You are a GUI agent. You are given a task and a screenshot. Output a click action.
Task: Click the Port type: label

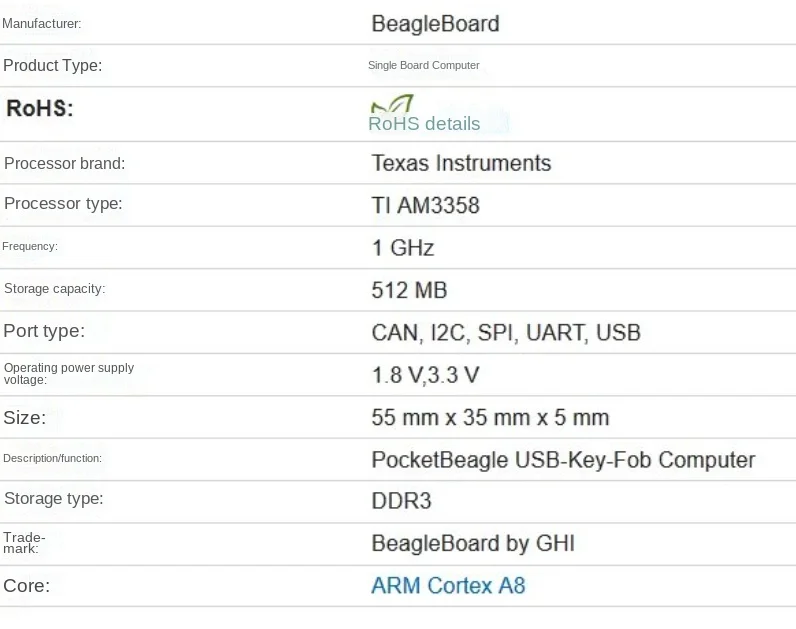pyautogui.click(x=44, y=331)
